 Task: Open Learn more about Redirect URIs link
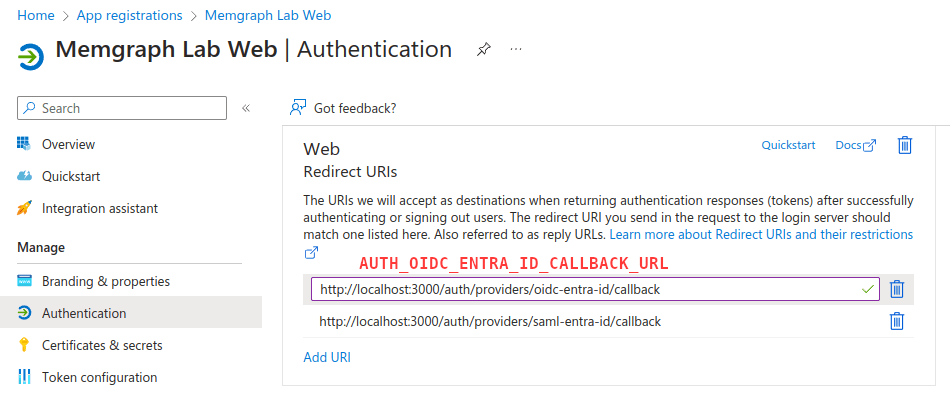pyautogui.click(x=761, y=234)
